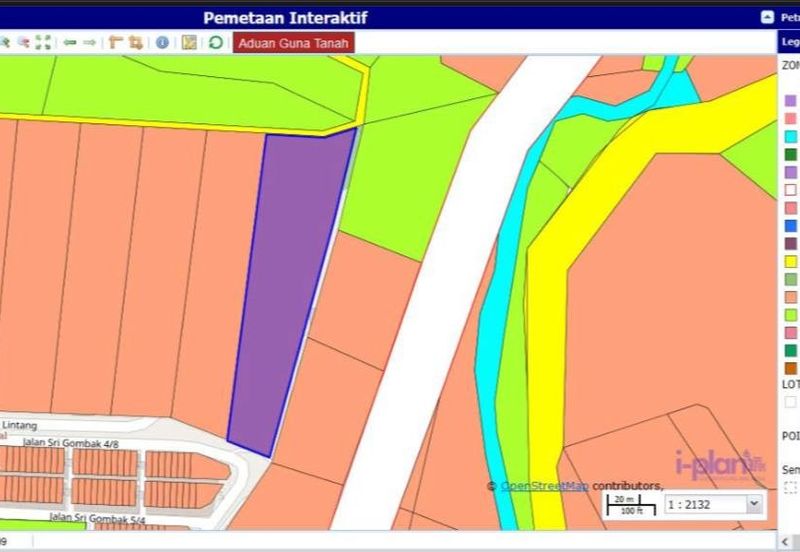Click the yellow zone legend swatch
The height and width of the screenshot is (552, 800).
[791, 261]
